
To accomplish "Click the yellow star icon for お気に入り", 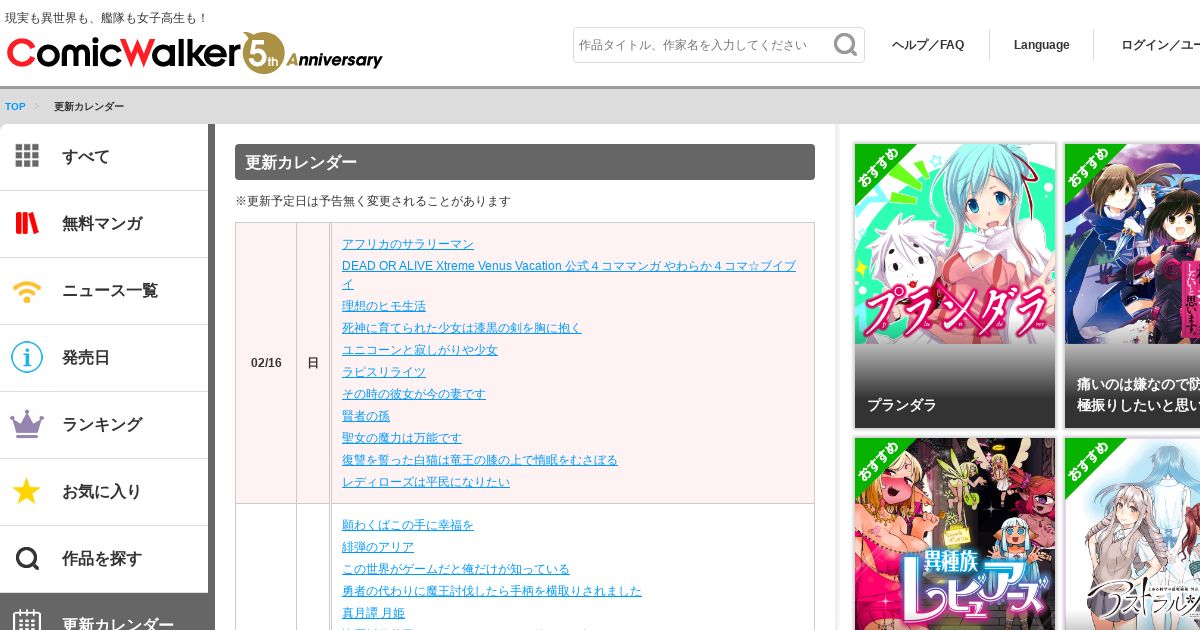I will coord(27,491).
